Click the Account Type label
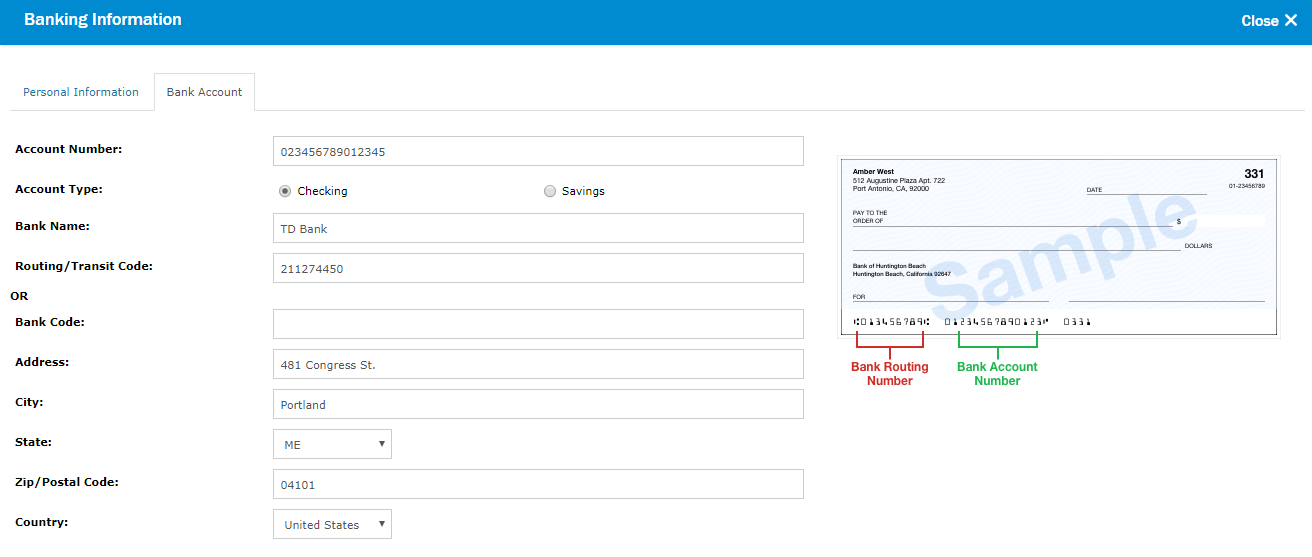Screen dimensions: 1312x557 point(59,189)
